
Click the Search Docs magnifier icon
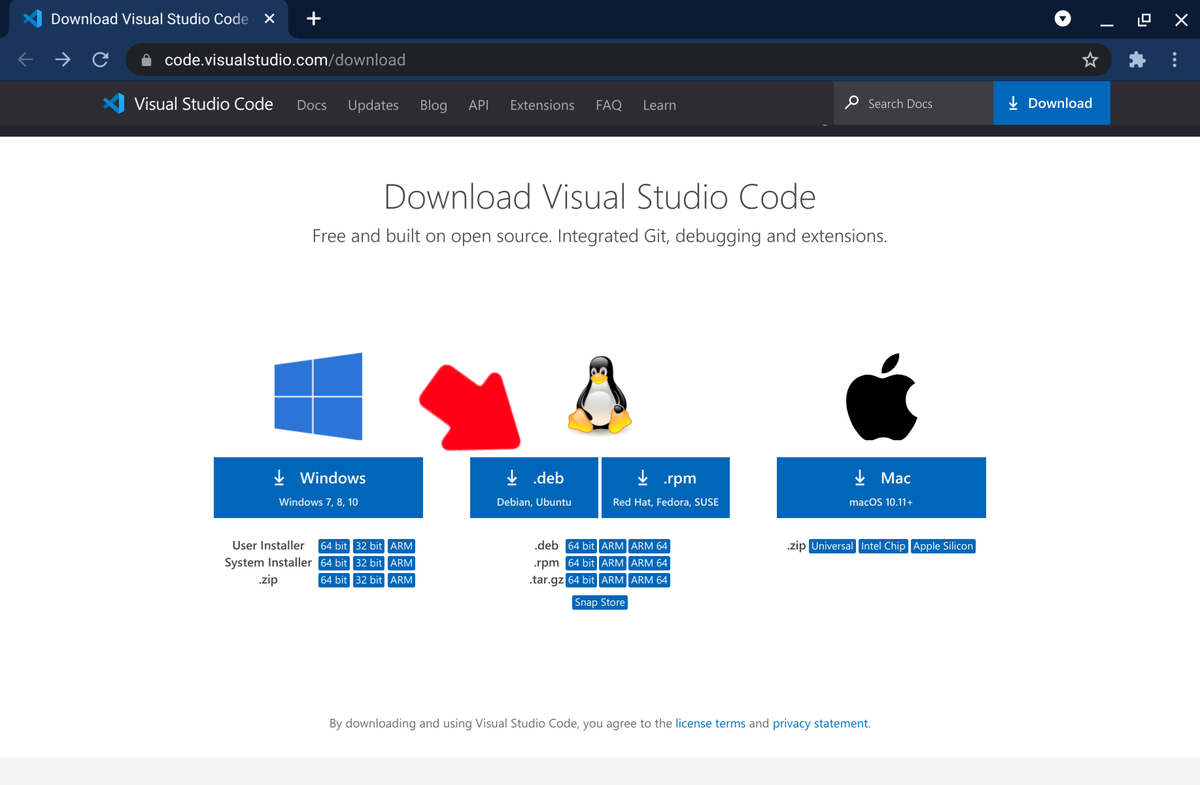click(x=852, y=103)
